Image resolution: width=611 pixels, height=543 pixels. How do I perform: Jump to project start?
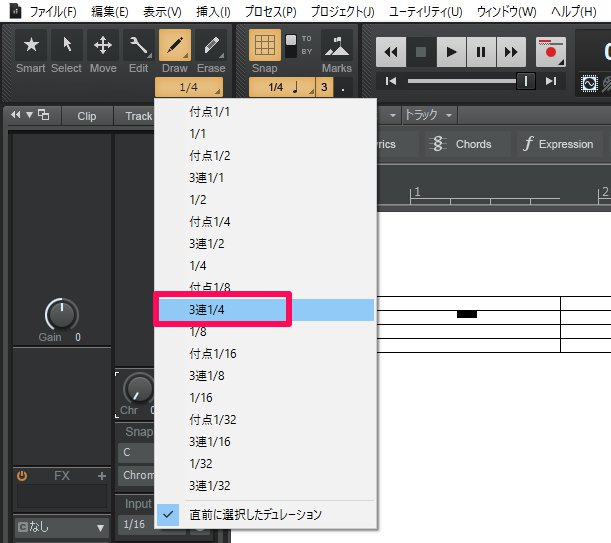390,81
